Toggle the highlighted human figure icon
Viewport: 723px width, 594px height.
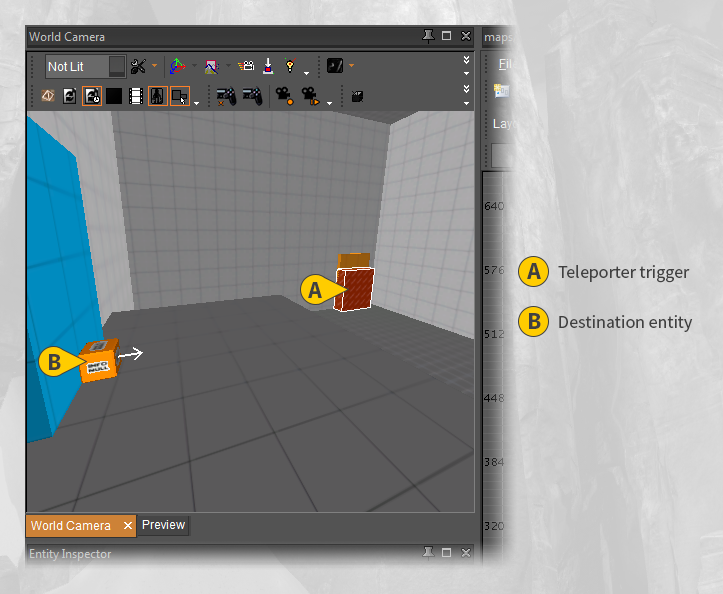pos(158,96)
